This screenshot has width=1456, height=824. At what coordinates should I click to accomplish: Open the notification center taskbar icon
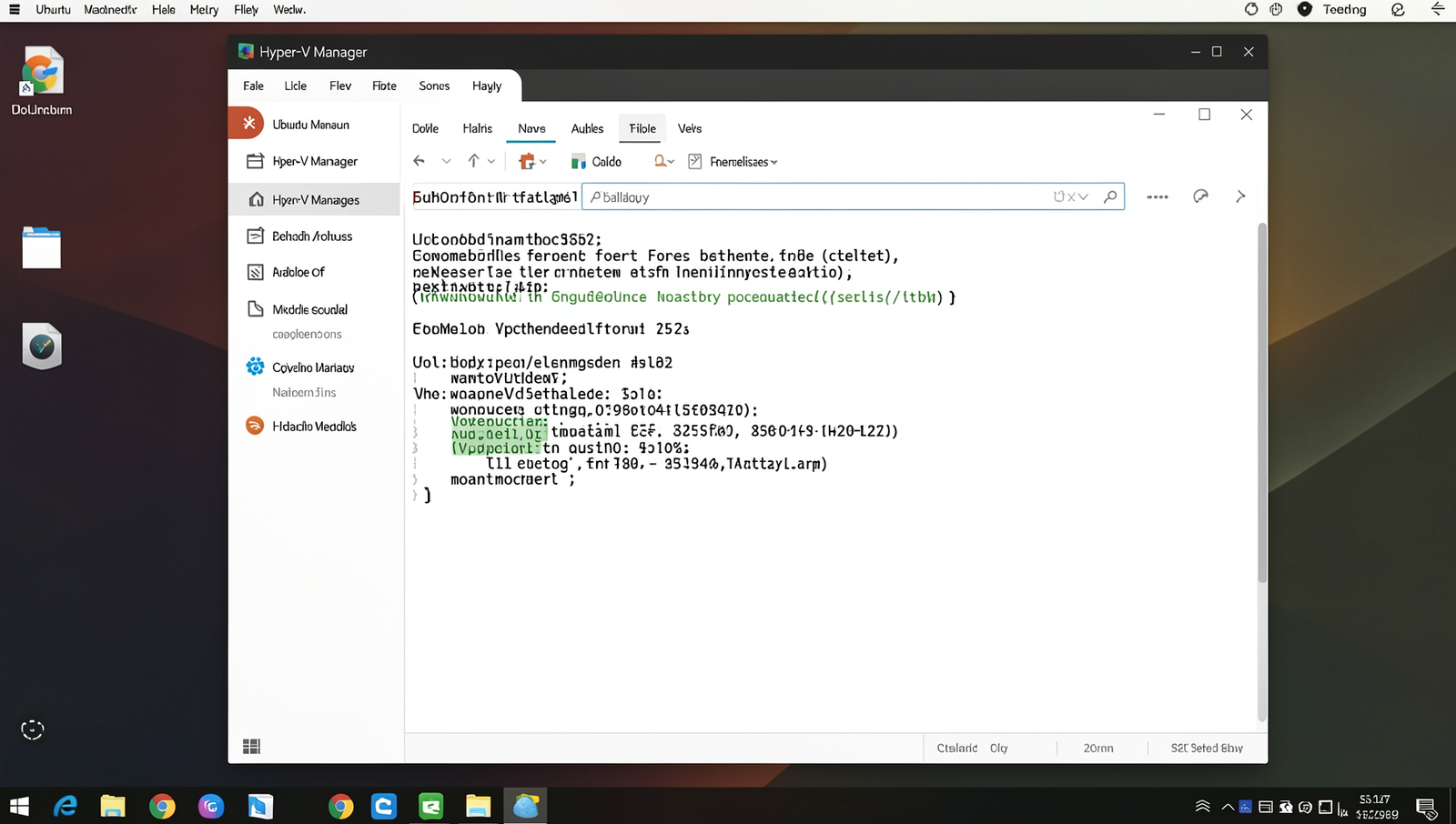[x=1426, y=807]
